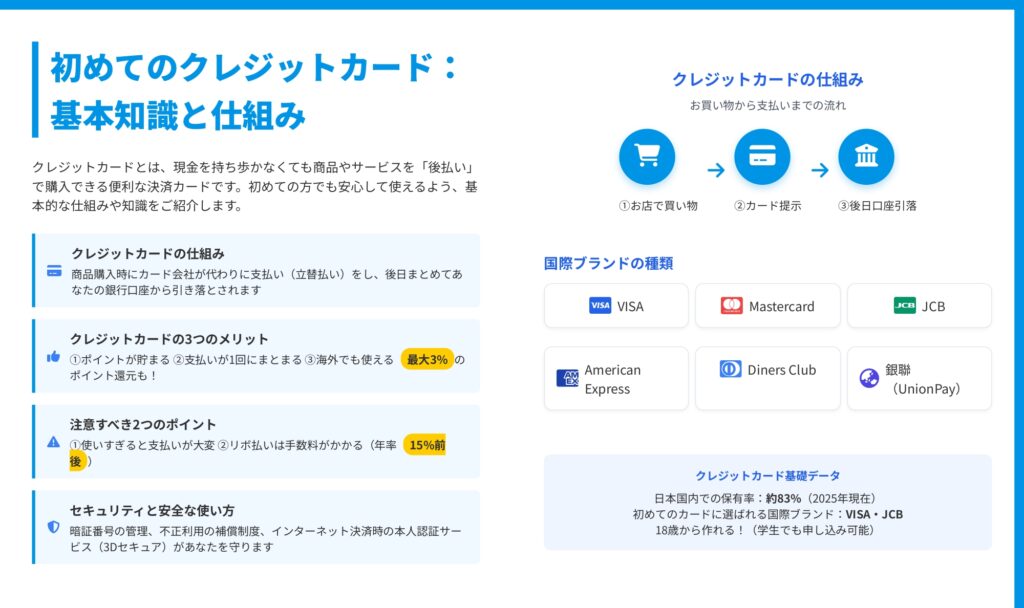The height and width of the screenshot is (608, 1024).
Task: Select the 銀聯 (UnionPay) brand card
Action: 919,378
